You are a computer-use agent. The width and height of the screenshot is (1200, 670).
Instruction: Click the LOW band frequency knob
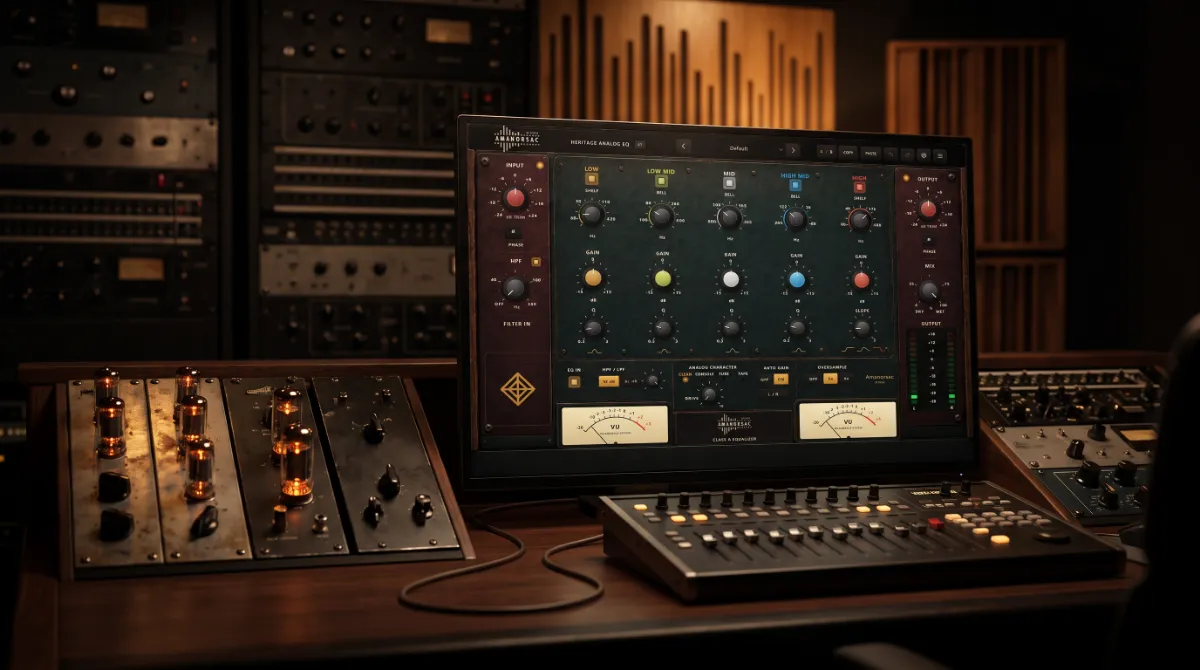point(591,213)
